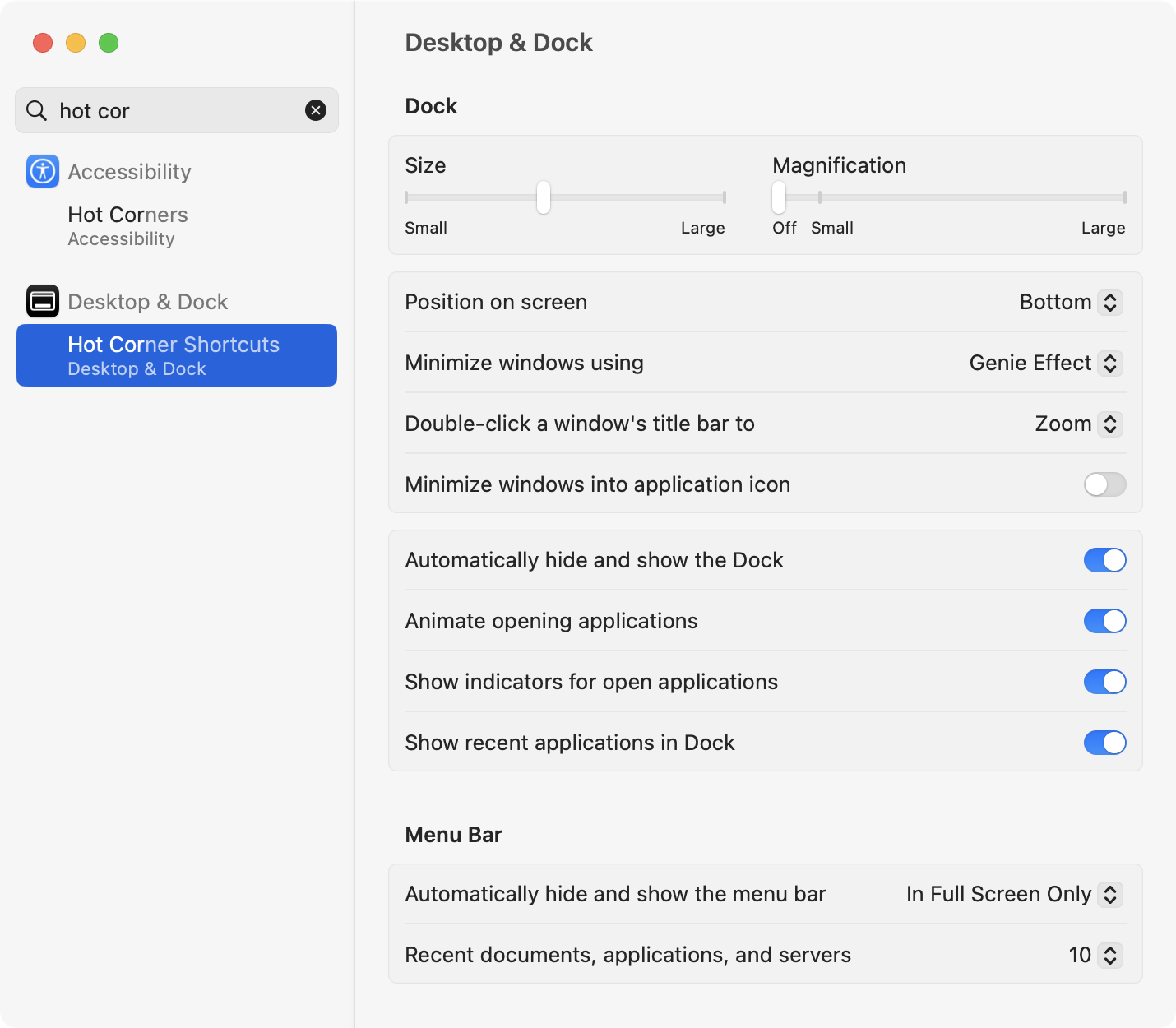Clear the search field with X icon
Image resolution: width=1176 pixels, height=1028 pixels.
(316, 110)
